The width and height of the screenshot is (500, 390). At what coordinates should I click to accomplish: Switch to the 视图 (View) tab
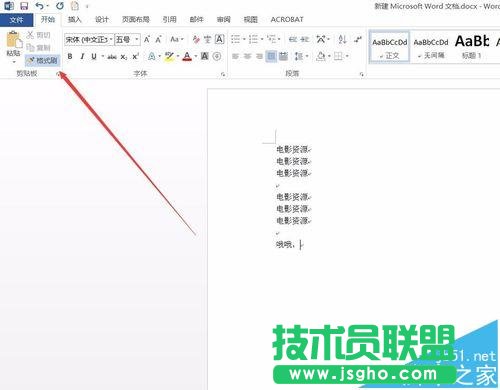tap(250, 19)
